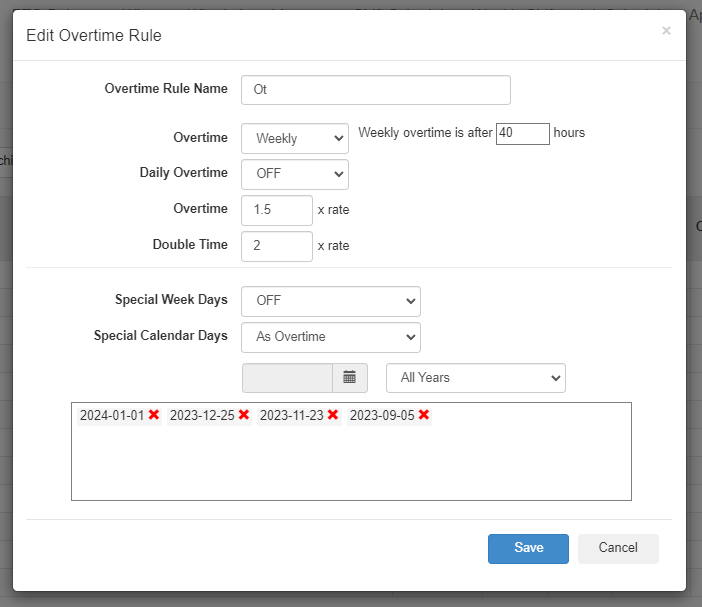Open the calendar date picker icon
This screenshot has height=607, width=702.
click(350, 377)
